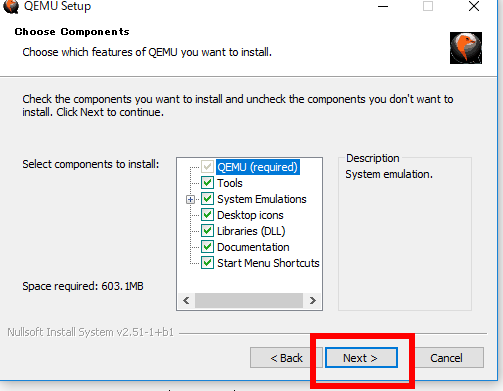The image size is (503, 391).
Task: Expand the System Emulations tree node
Action: (x=190, y=199)
